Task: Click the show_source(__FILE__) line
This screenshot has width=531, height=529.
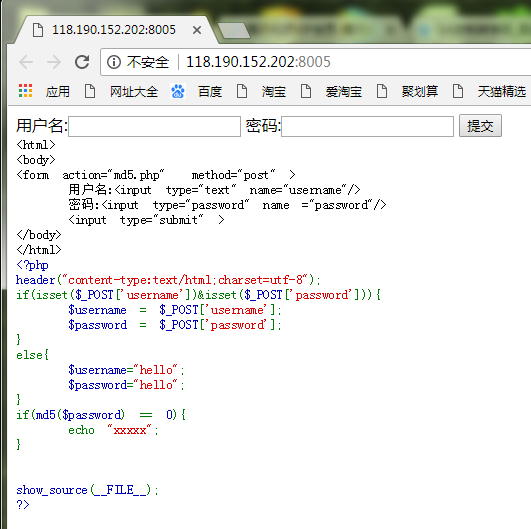Action: click(x=87, y=490)
